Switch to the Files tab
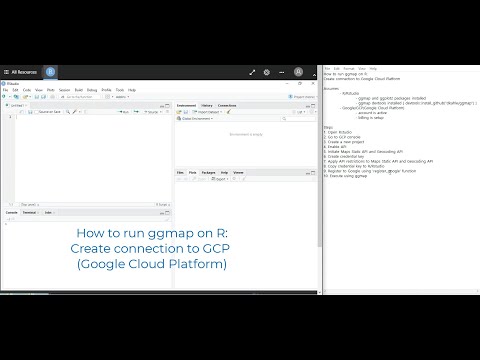The height and width of the screenshot is (360, 480). [x=180, y=173]
